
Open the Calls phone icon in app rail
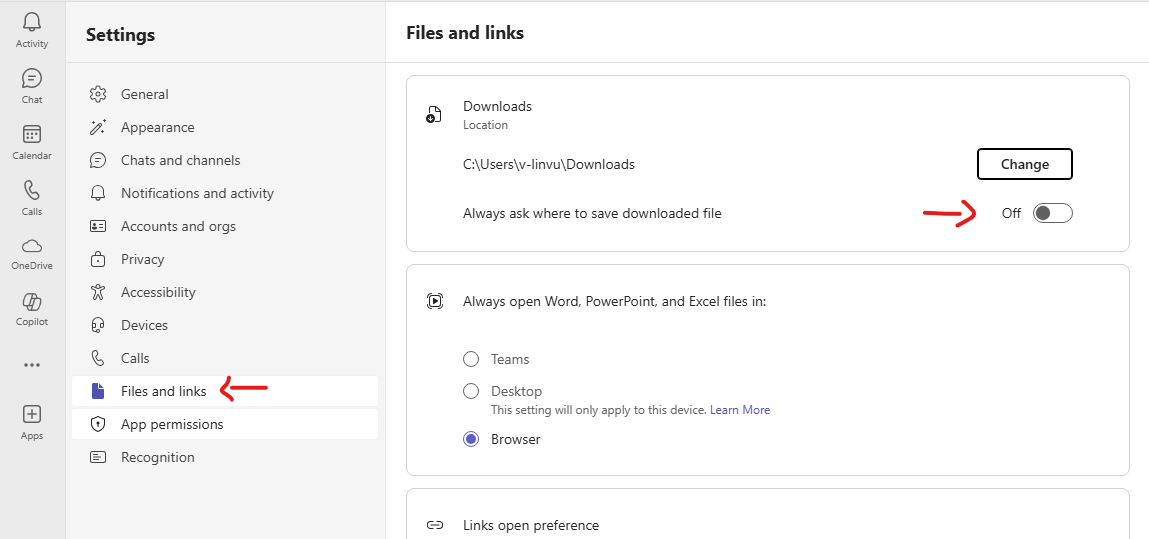point(32,191)
